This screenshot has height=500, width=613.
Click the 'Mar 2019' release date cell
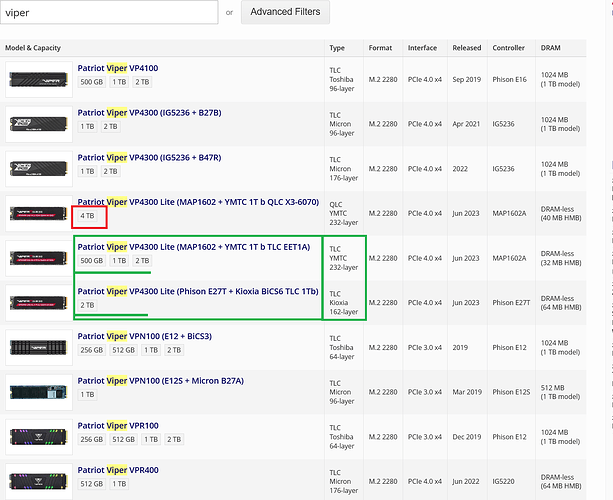click(467, 392)
